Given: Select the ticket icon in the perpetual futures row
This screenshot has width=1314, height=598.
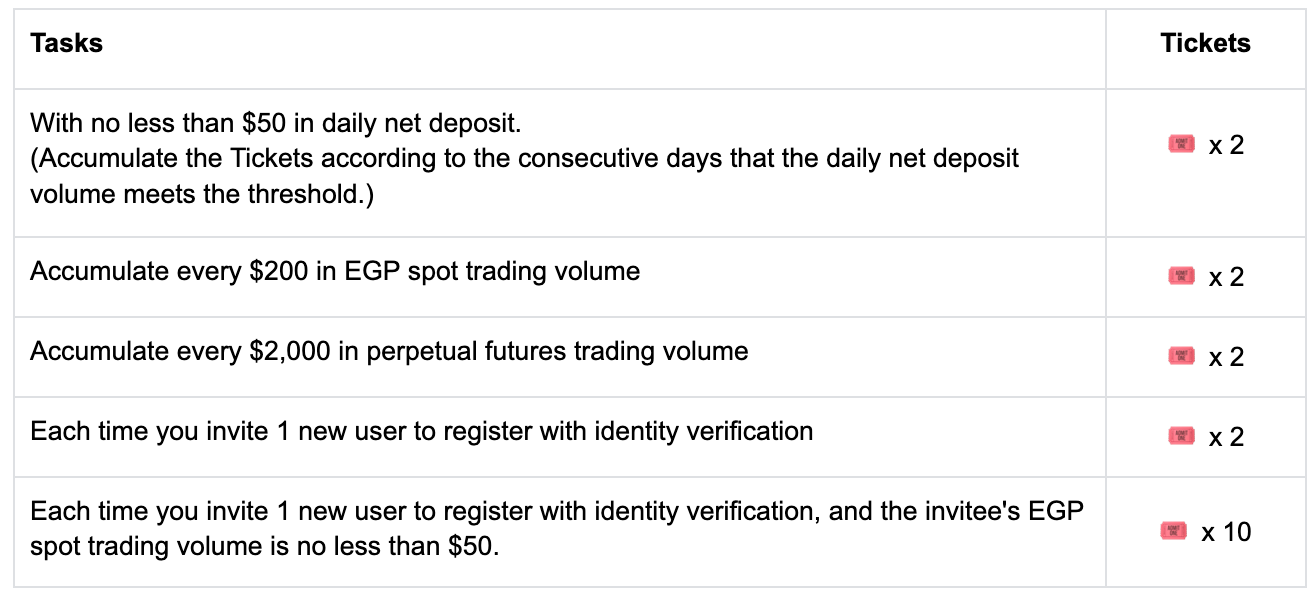Looking at the screenshot, I should point(1181,356).
